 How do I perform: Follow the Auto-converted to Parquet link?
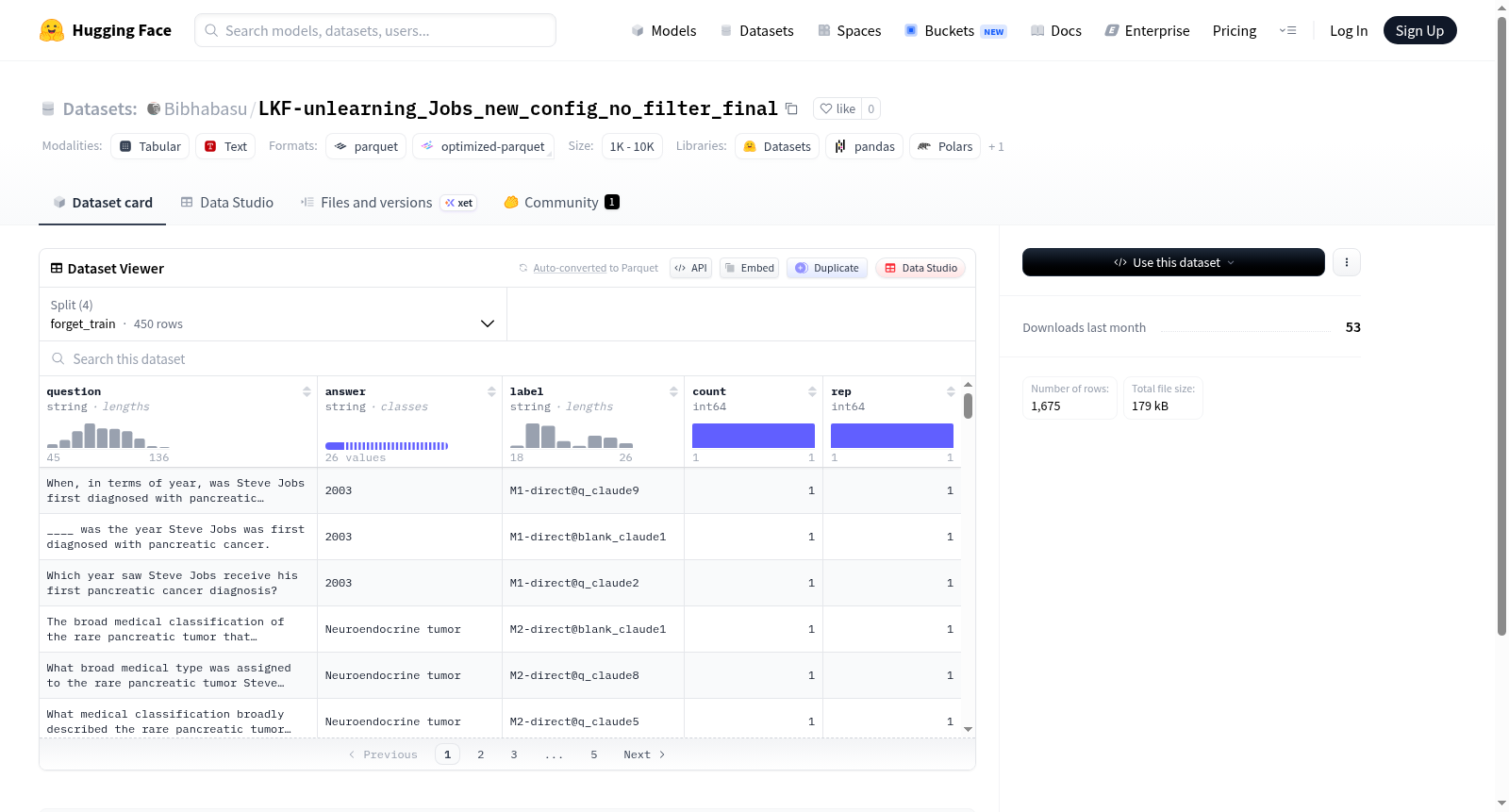tap(570, 268)
